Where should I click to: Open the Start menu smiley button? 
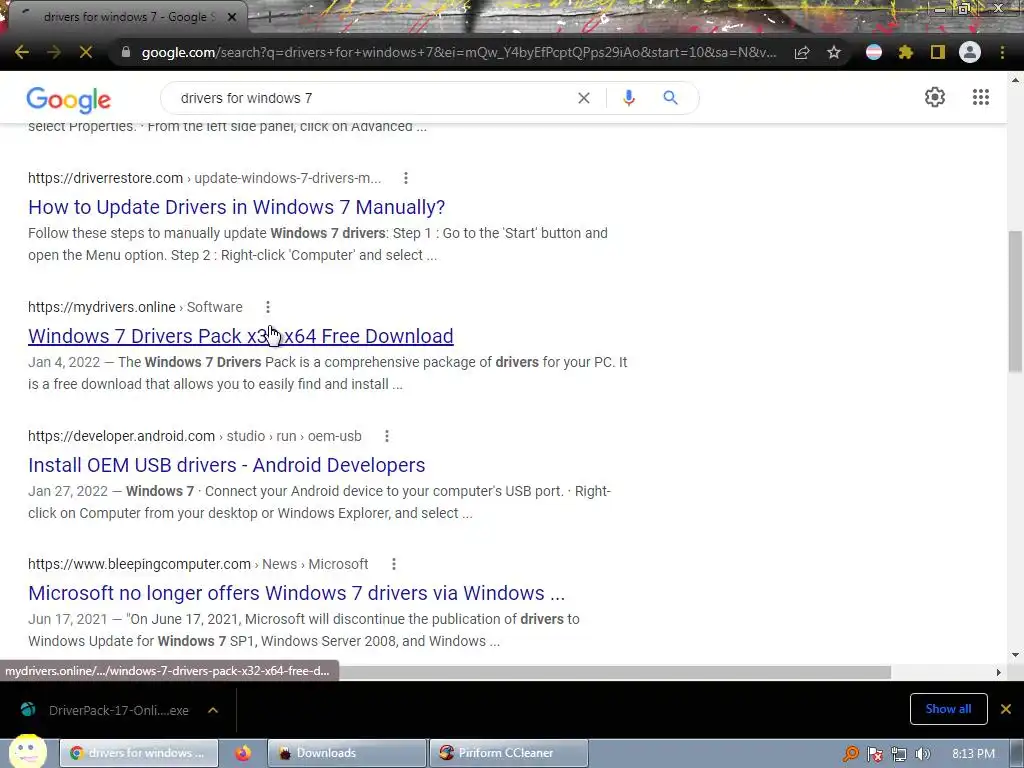point(27,752)
